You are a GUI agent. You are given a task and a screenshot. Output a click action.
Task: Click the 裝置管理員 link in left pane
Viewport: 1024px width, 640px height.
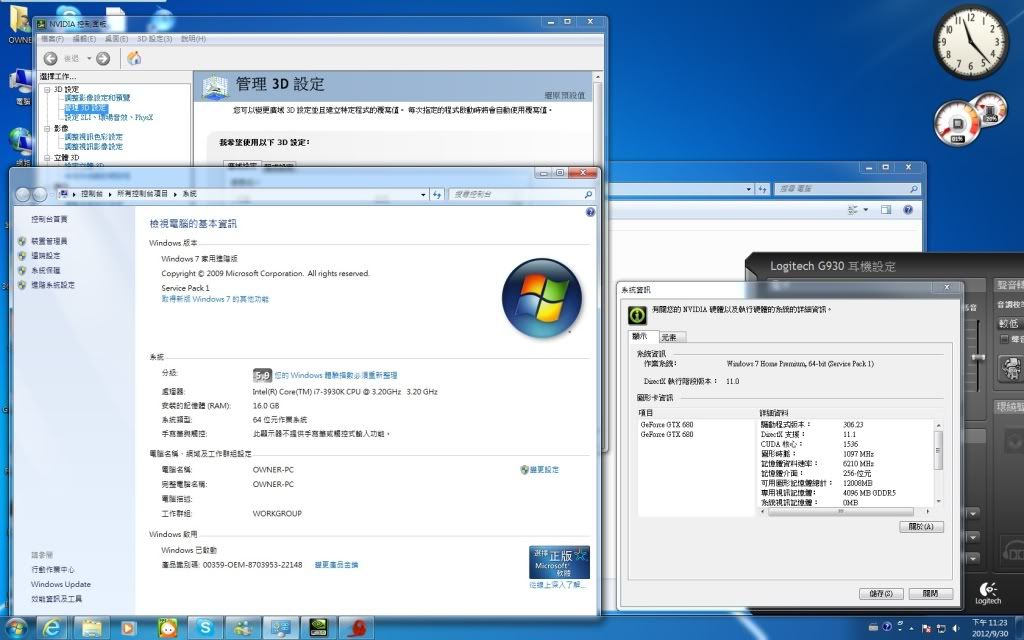click(49, 241)
